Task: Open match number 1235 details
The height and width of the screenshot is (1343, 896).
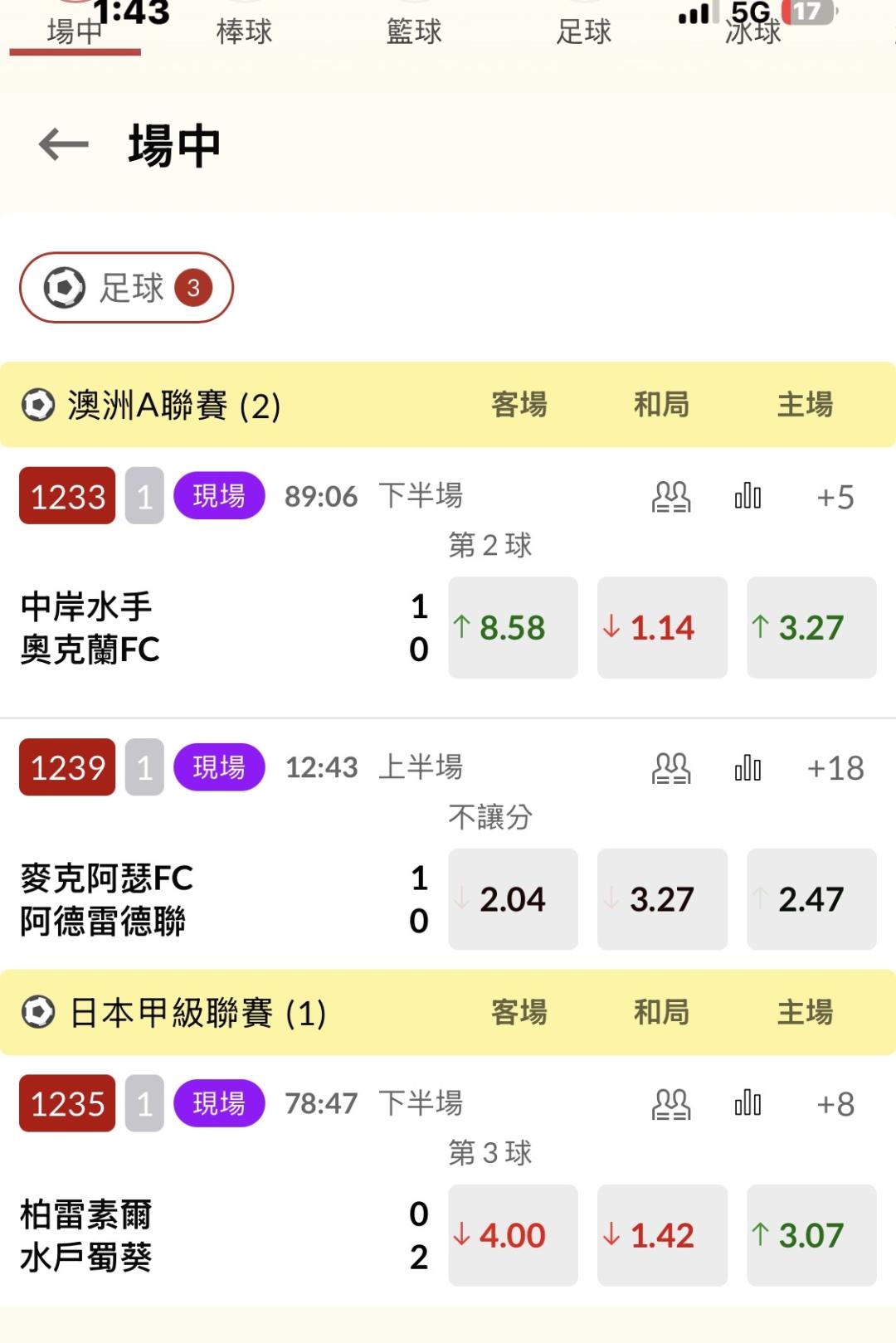Action: tap(67, 1104)
